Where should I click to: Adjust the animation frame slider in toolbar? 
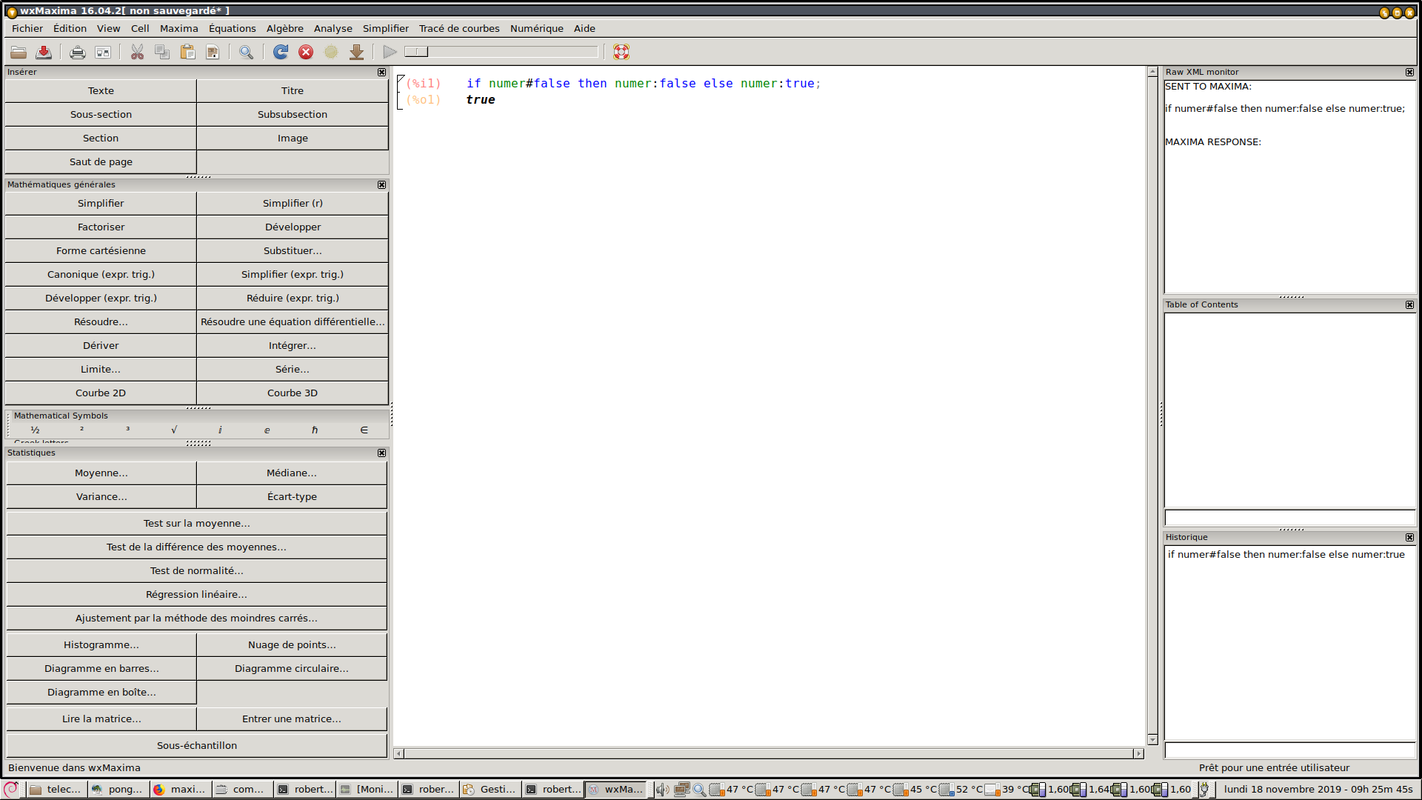[x=501, y=52]
